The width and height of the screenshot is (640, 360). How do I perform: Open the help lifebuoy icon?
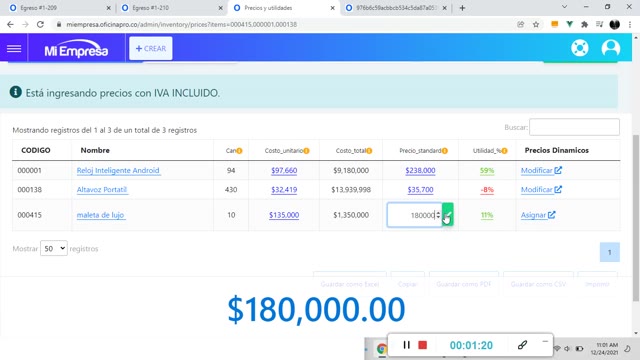[580, 48]
